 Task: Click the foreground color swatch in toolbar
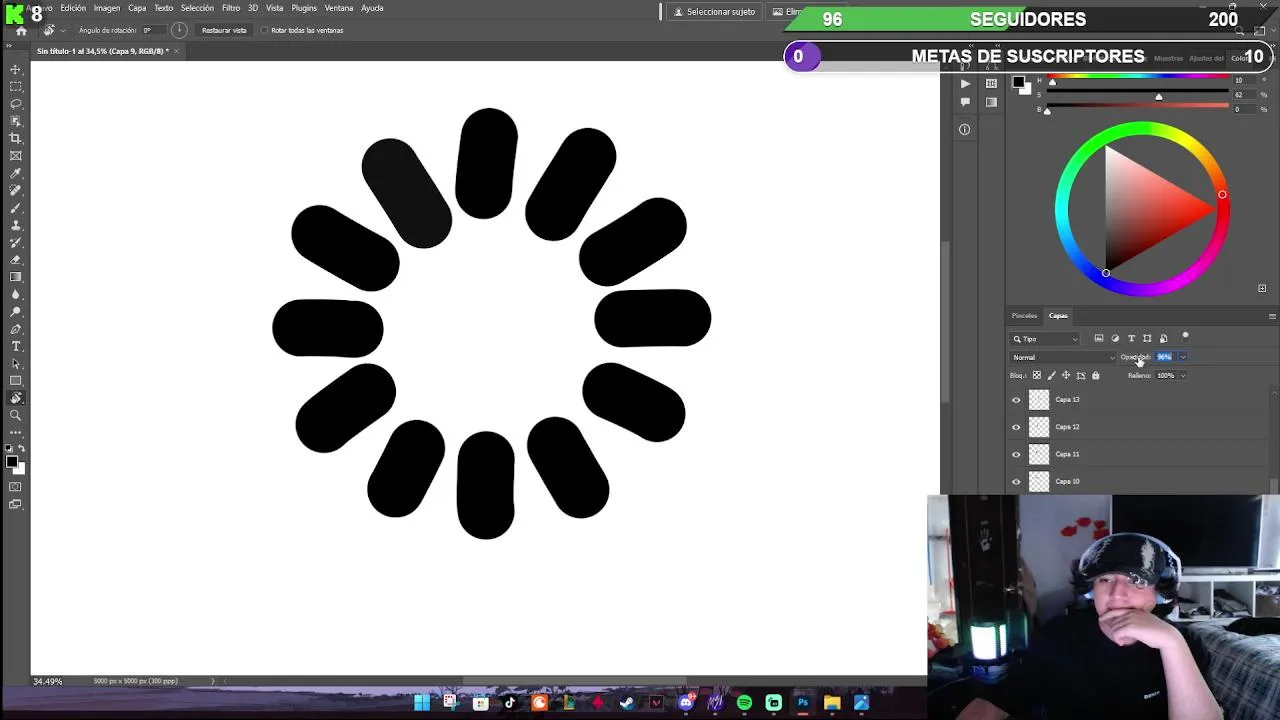coord(13,461)
